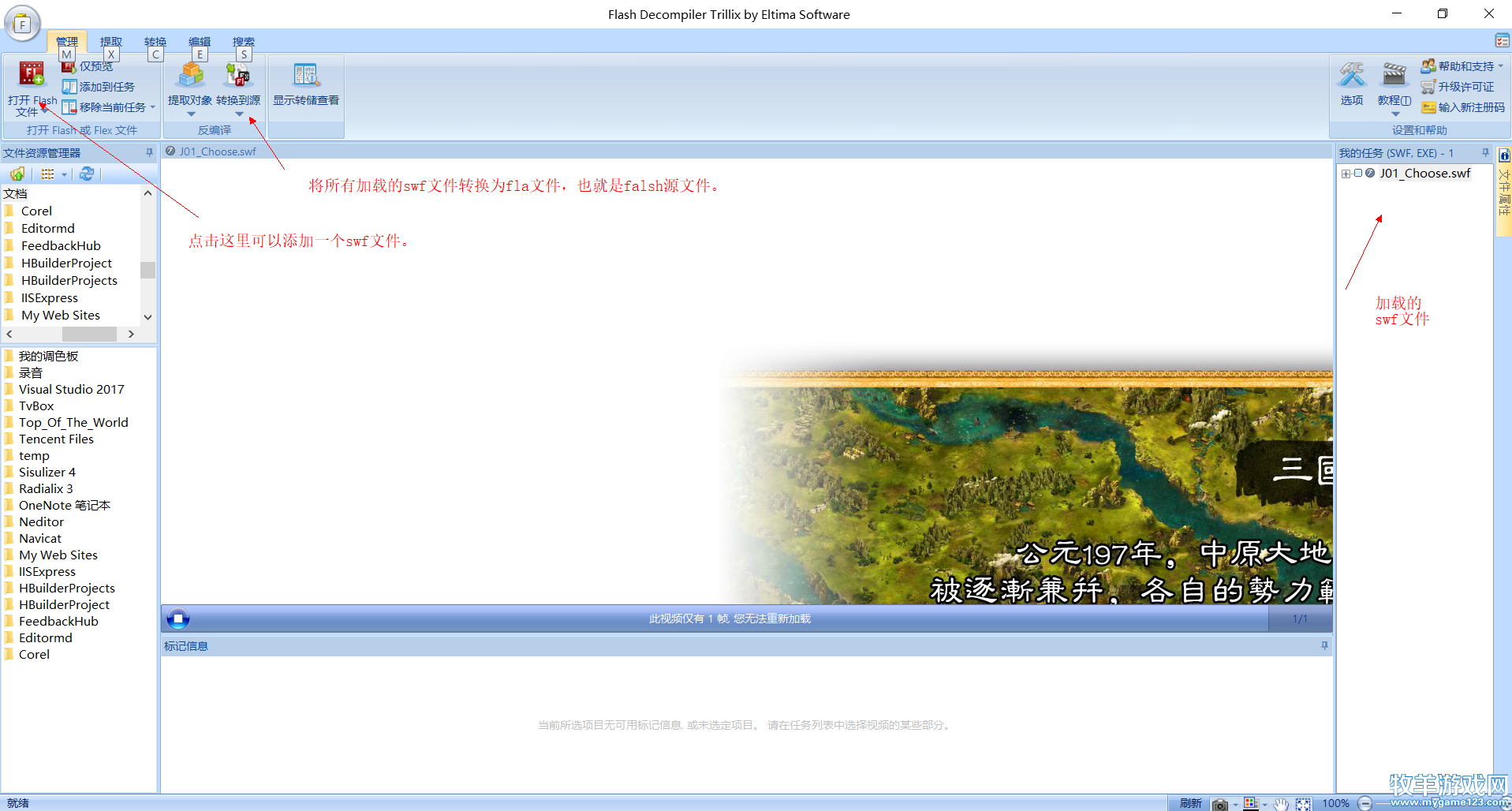This screenshot has width=1512, height=811.
Task: Switch to the 编辑 ribbon tab
Action: (200, 42)
